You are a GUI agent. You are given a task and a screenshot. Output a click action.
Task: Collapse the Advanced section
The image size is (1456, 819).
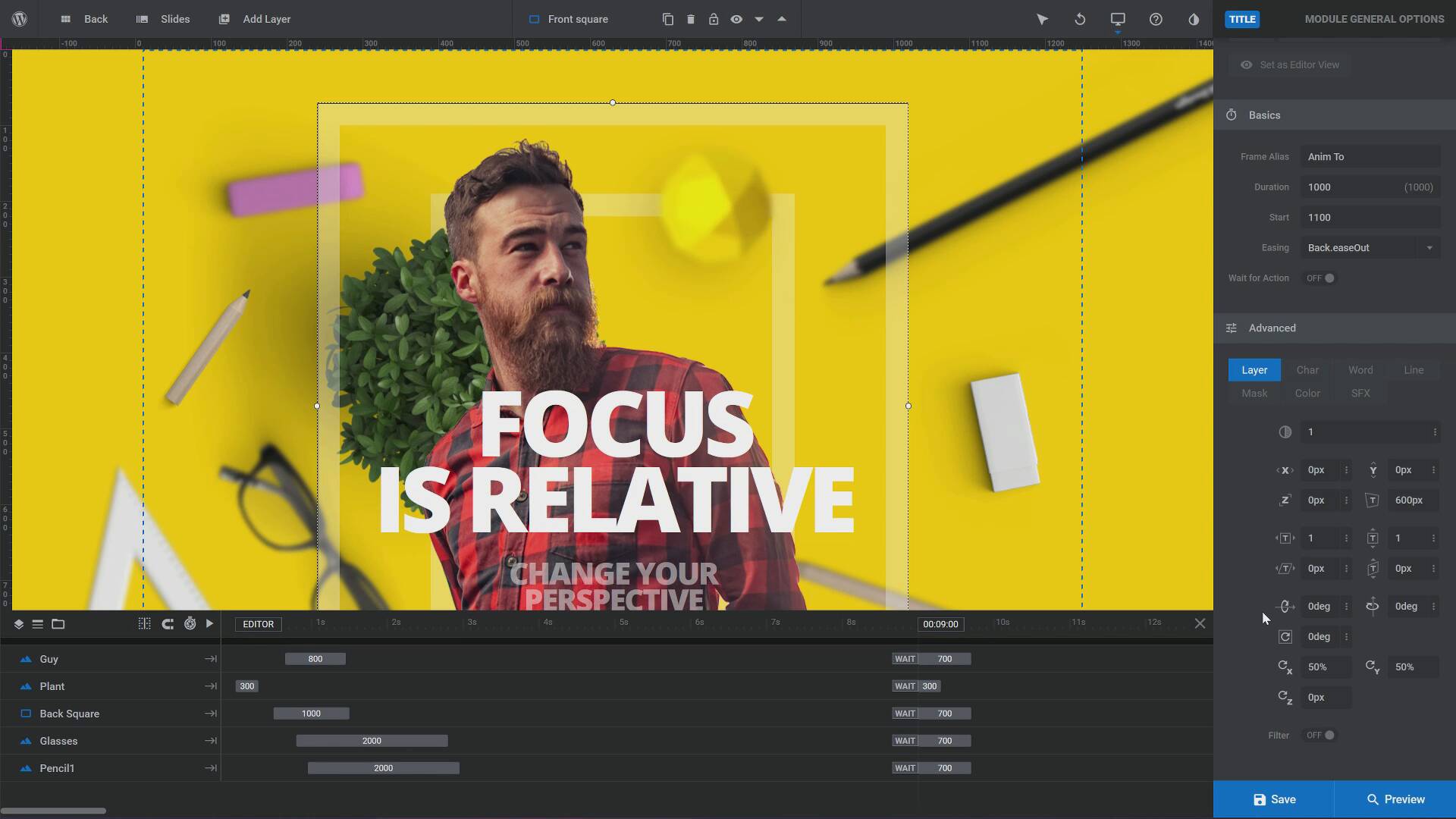[1271, 328]
